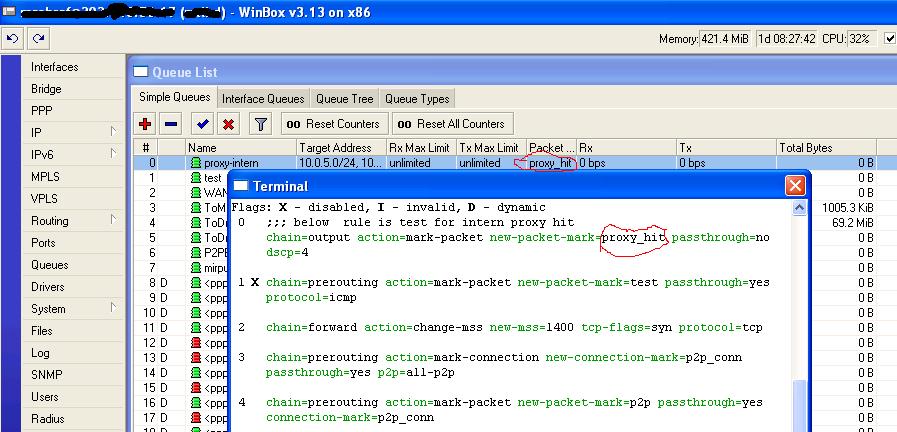Open Drivers menu item
The image size is (897, 432).
(x=47, y=287)
